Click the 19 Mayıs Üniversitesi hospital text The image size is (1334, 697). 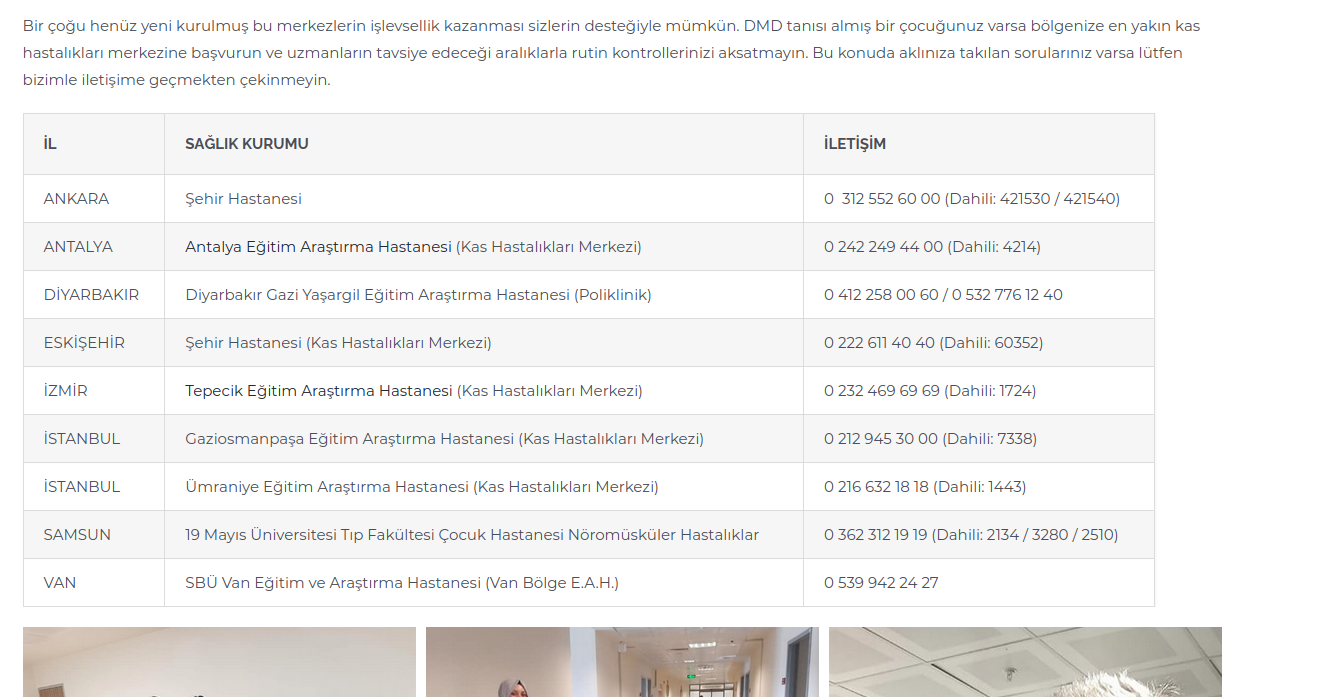click(x=471, y=535)
